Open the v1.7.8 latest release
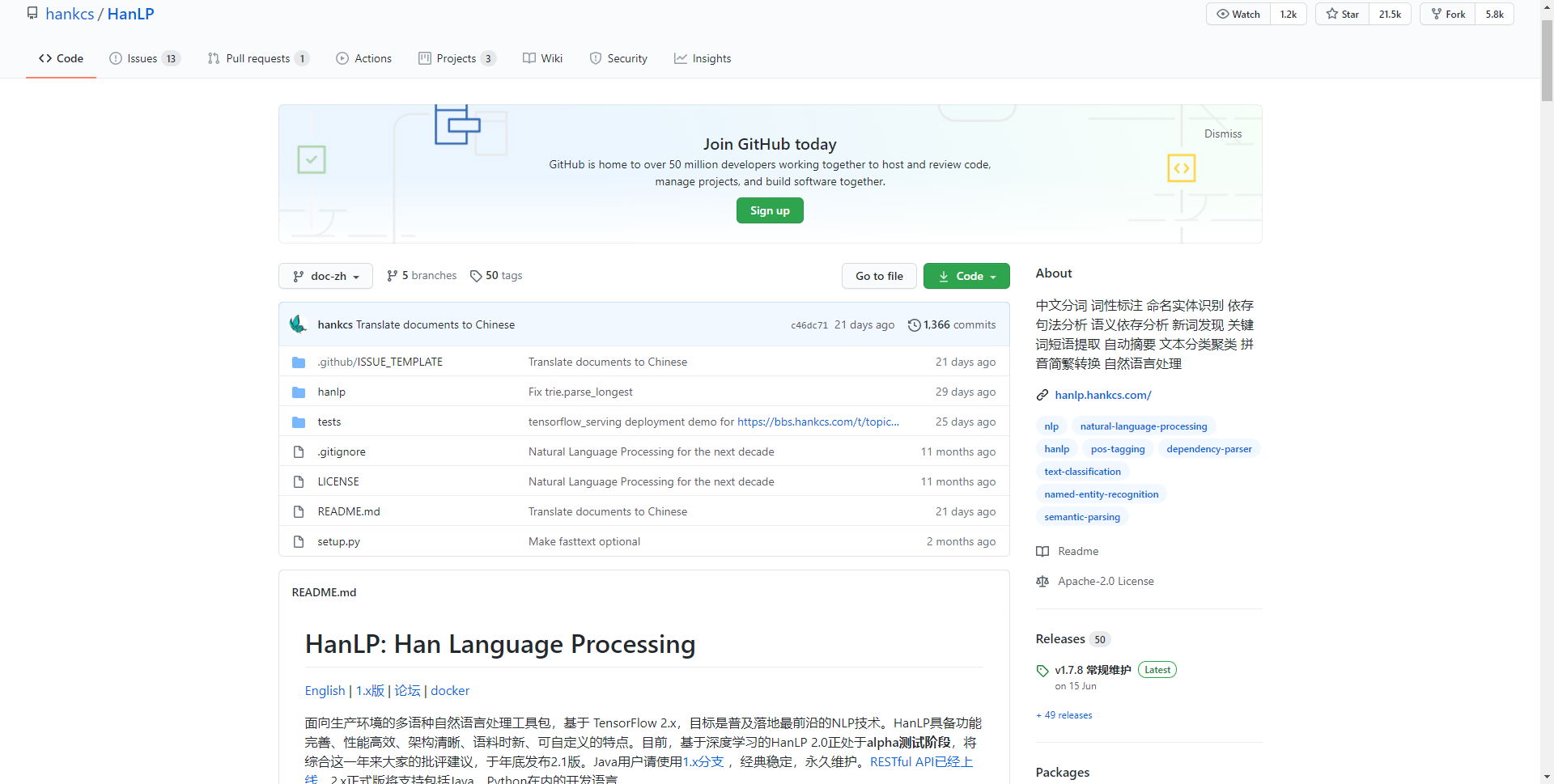The image size is (1554, 784). [1093, 670]
